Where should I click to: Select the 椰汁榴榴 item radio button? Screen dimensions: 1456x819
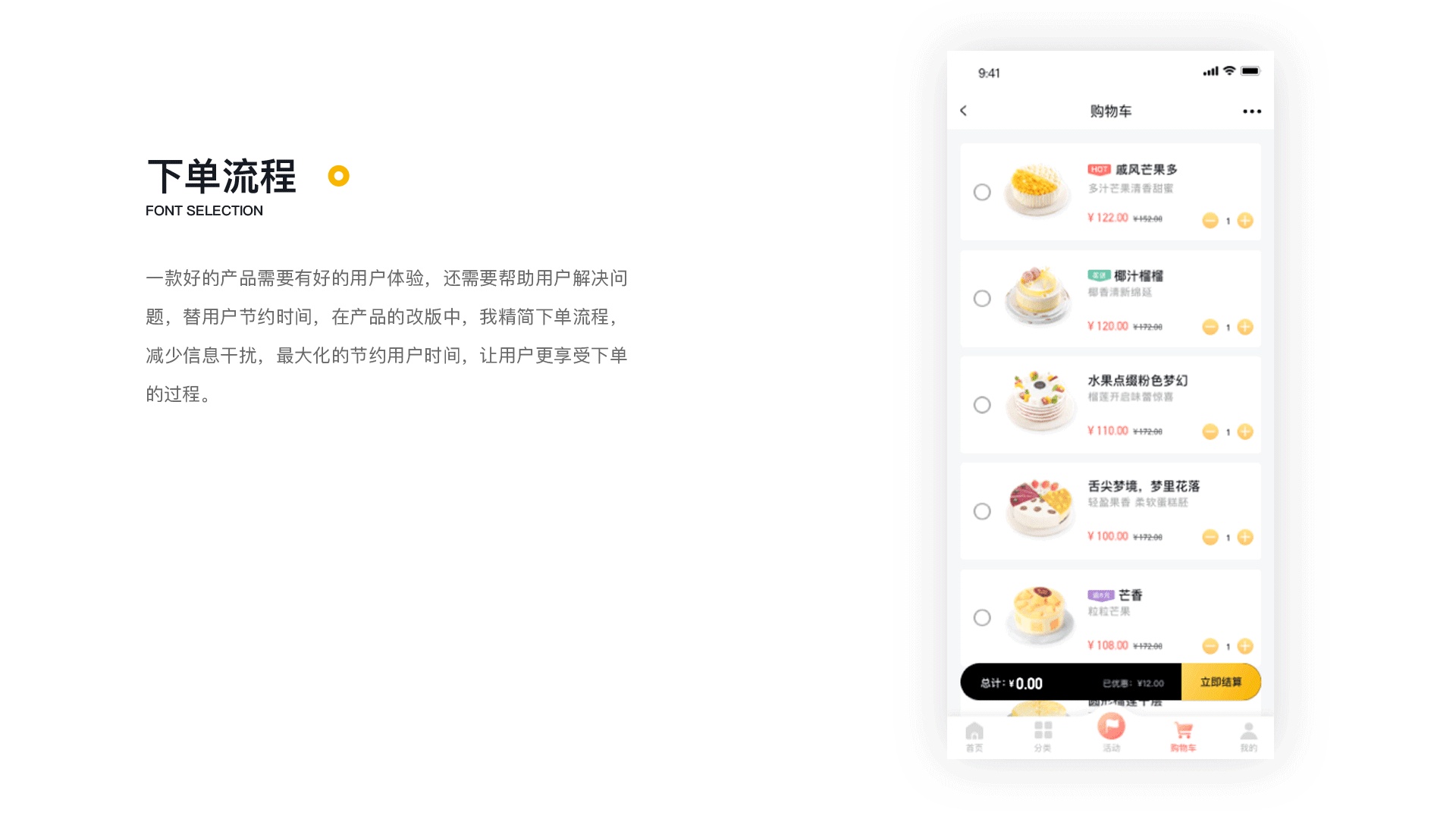(982, 298)
